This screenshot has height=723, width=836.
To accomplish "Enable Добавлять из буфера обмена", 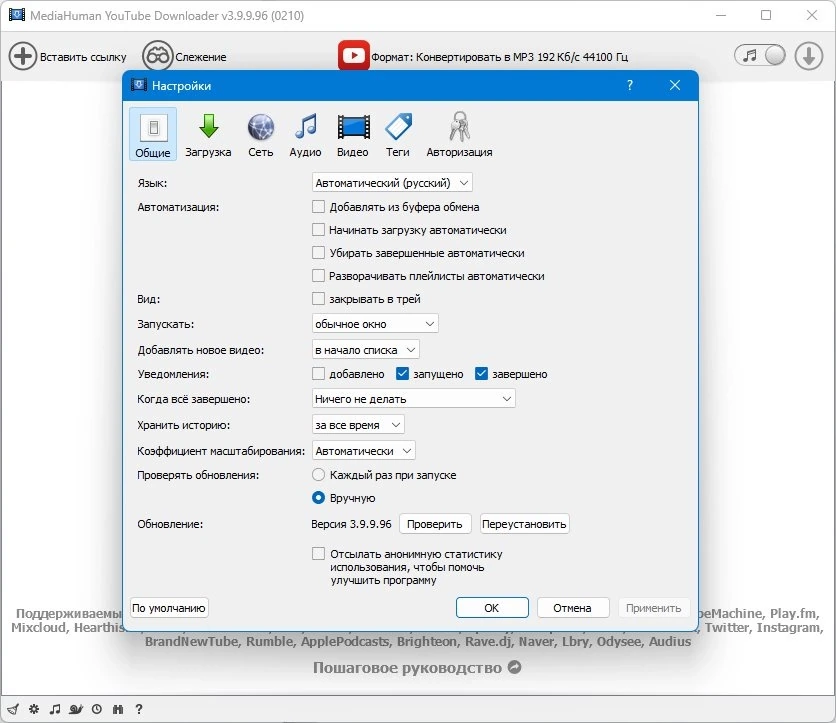I will tap(318, 206).
